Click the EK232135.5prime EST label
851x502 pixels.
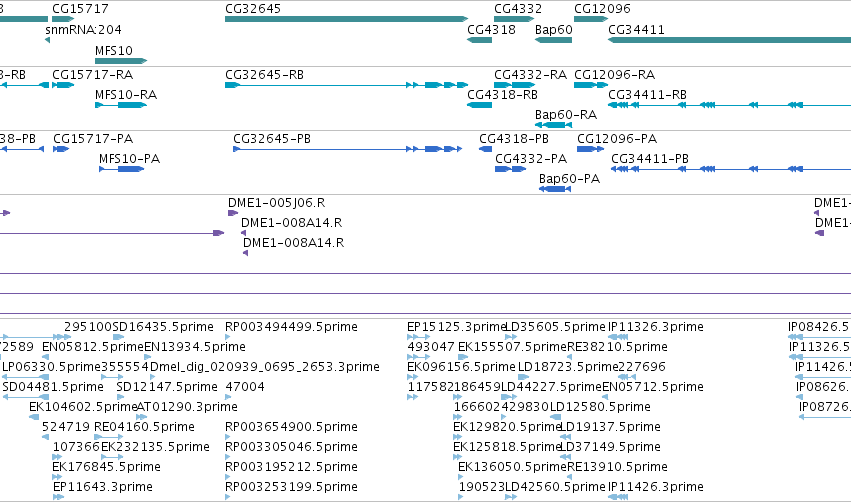click(x=155, y=447)
